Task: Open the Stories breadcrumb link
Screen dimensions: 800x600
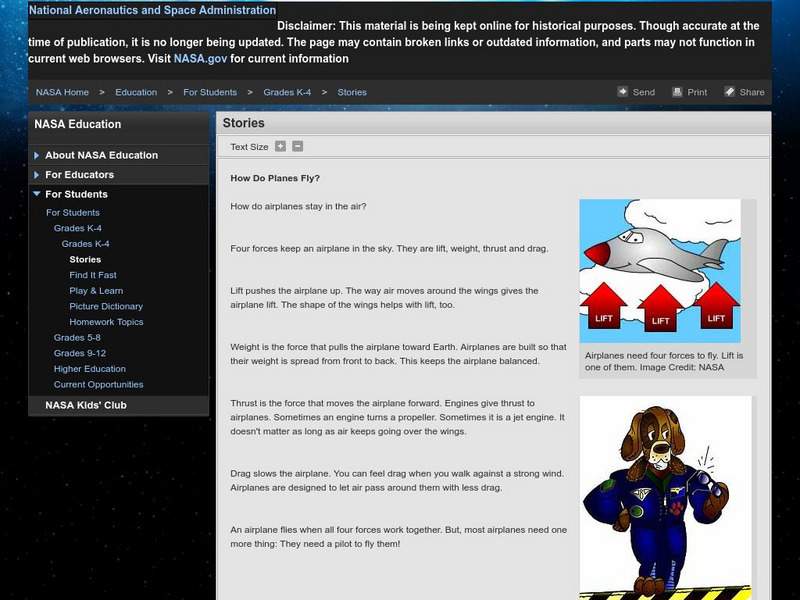Action: (x=352, y=92)
